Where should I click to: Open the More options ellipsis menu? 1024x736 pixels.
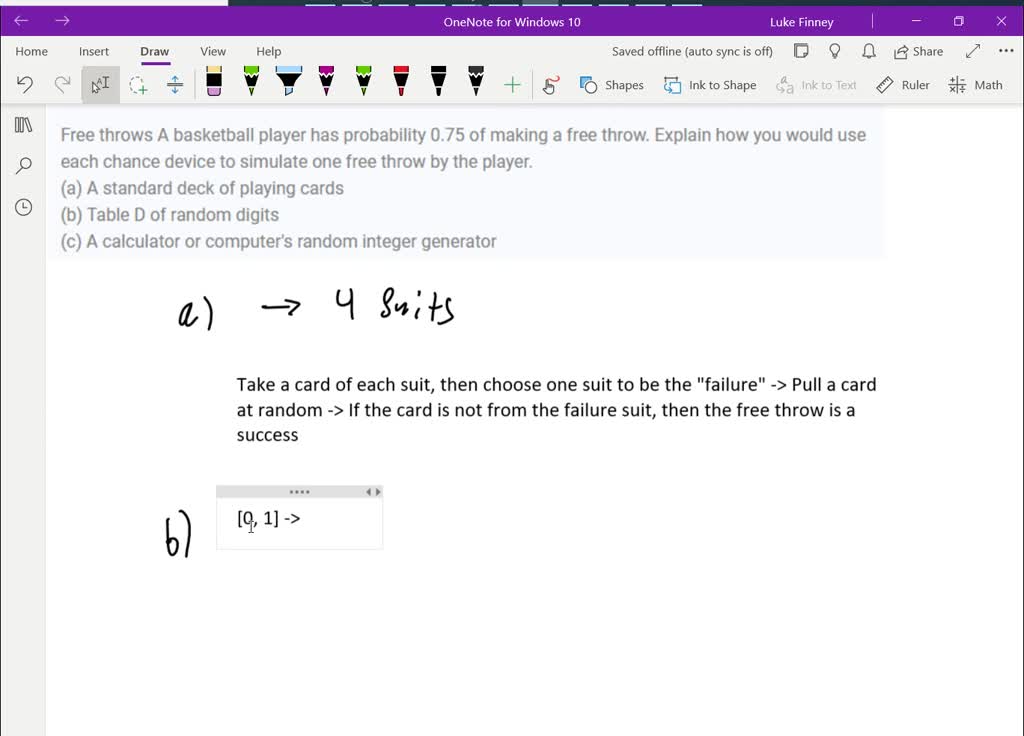1005,51
